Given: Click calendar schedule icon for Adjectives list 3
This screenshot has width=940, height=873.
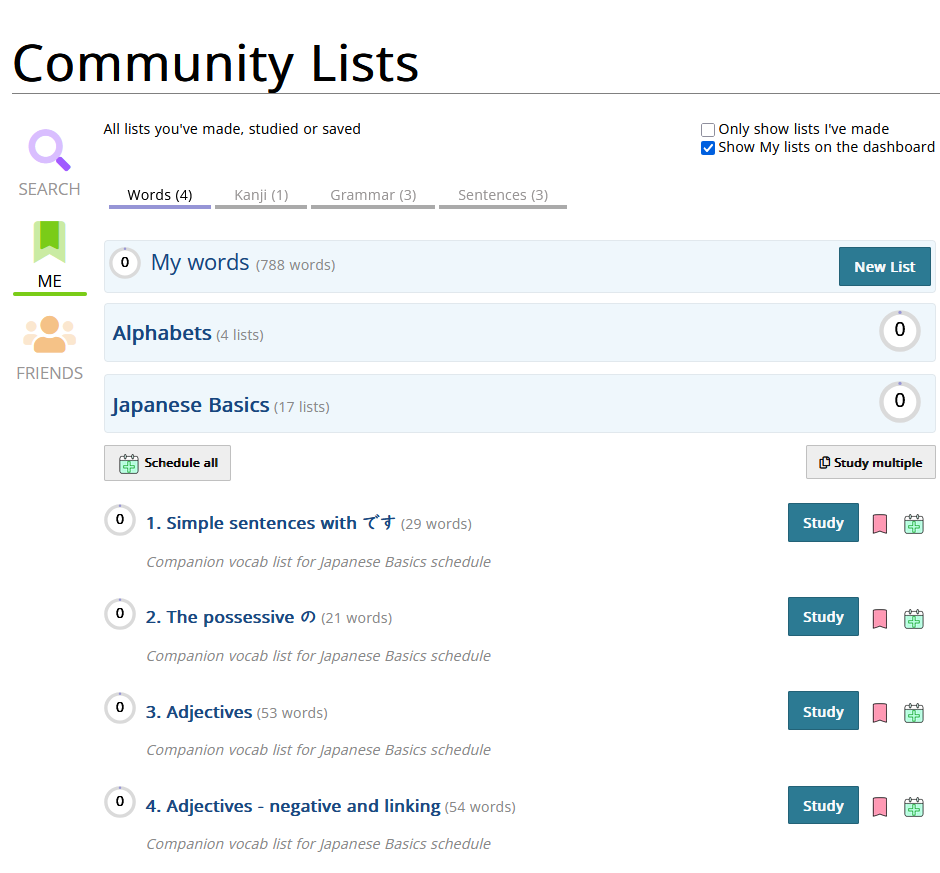Looking at the screenshot, I should [913, 713].
